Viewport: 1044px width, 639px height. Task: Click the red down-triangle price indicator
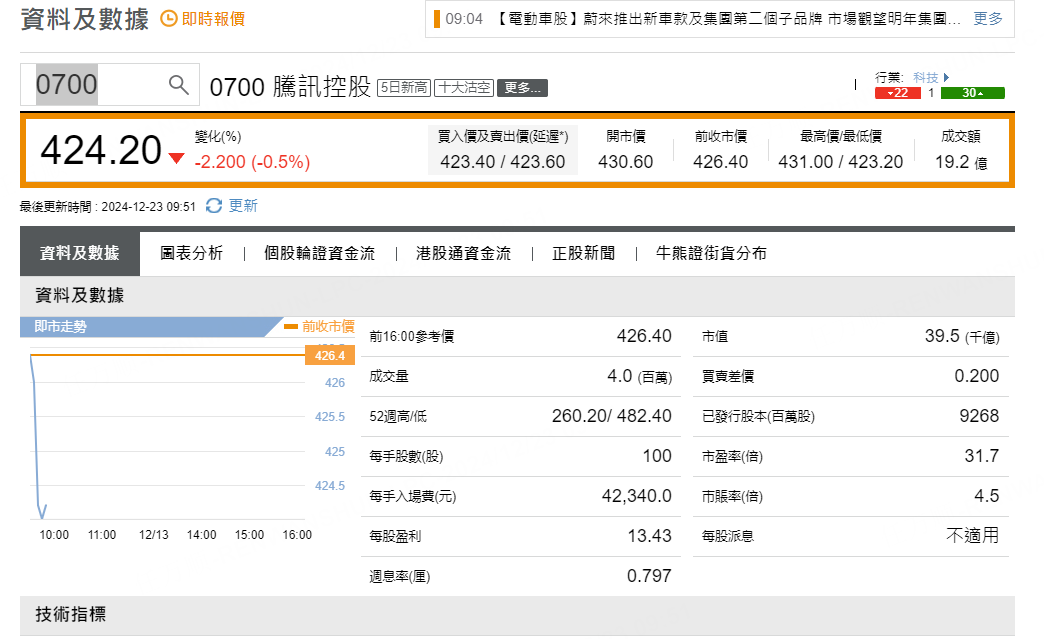point(176,158)
